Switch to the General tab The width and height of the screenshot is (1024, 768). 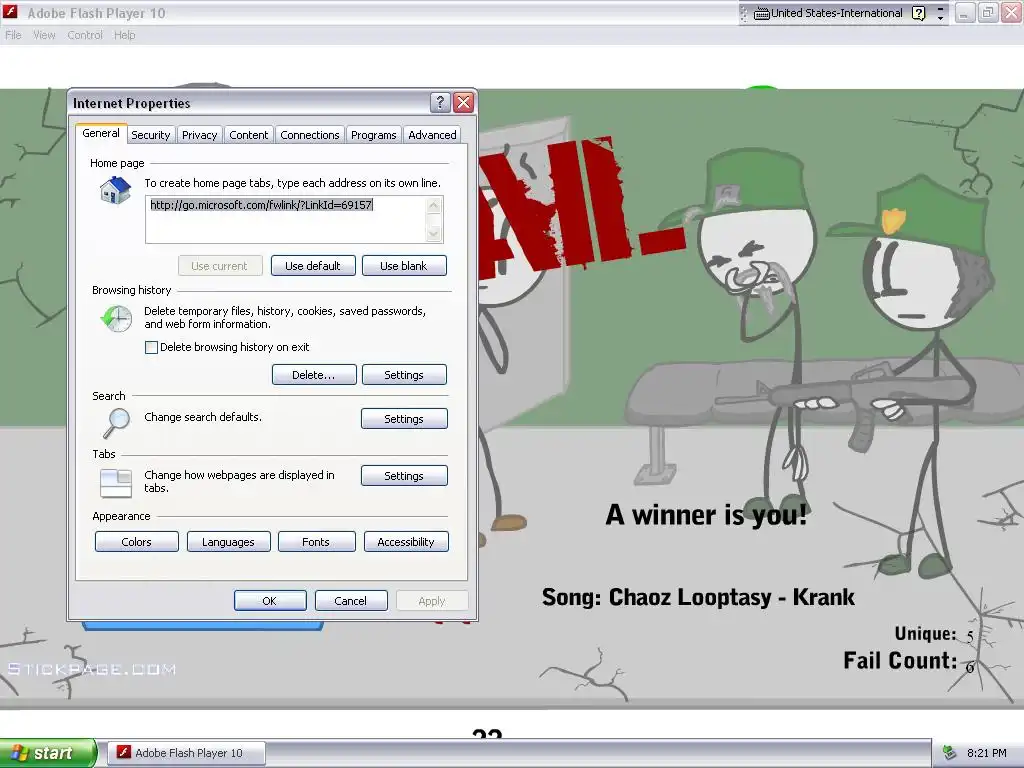(x=101, y=133)
